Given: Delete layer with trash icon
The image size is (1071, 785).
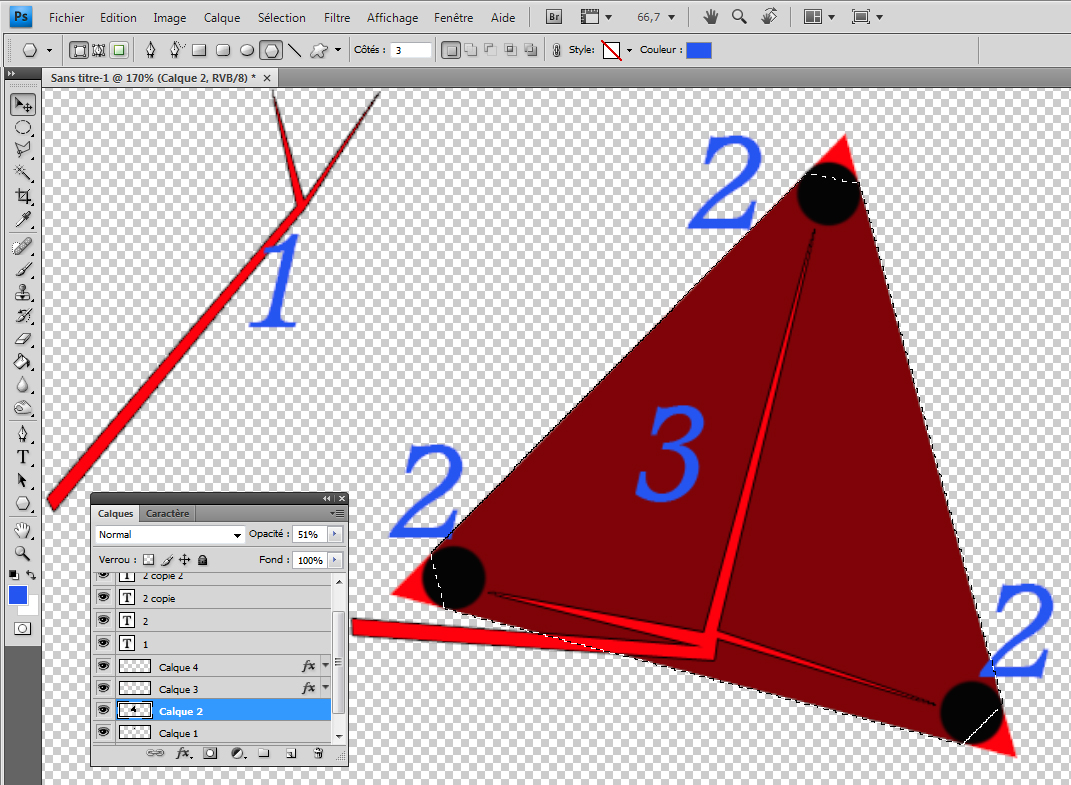Looking at the screenshot, I should point(318,753).
